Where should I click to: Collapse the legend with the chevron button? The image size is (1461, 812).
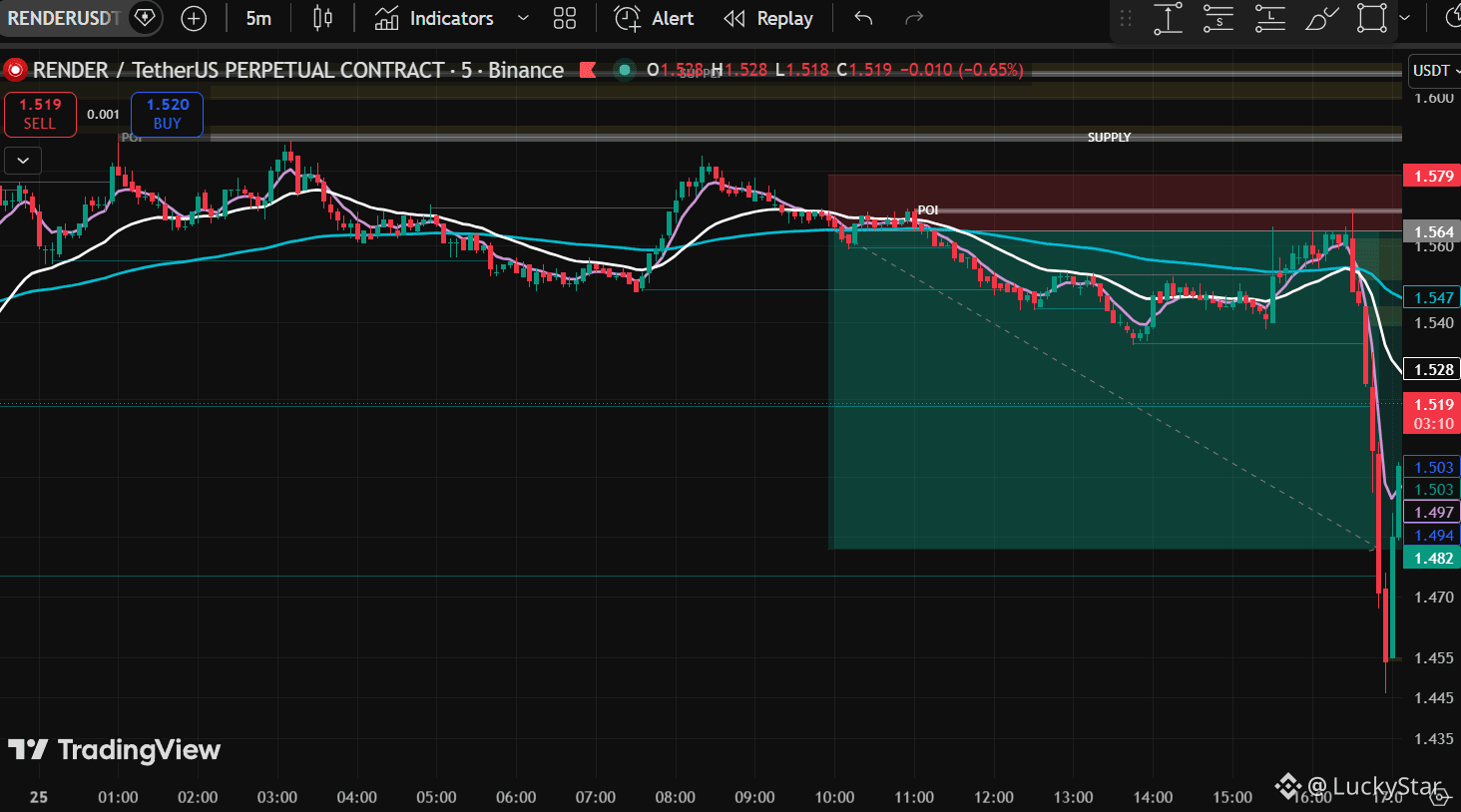click(23, 160)
